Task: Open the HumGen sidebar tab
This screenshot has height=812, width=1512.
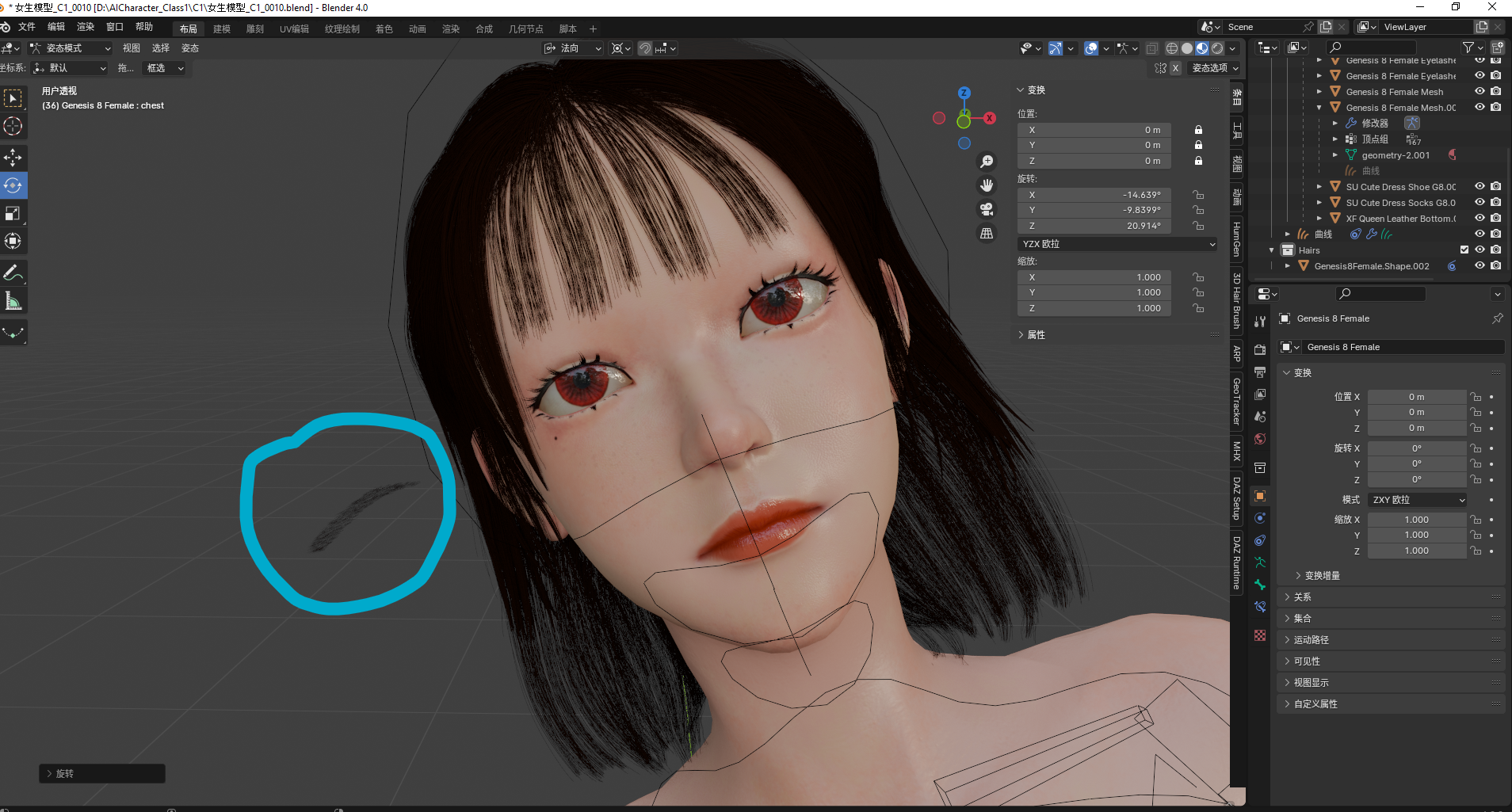Action: tap(1236, 238)
